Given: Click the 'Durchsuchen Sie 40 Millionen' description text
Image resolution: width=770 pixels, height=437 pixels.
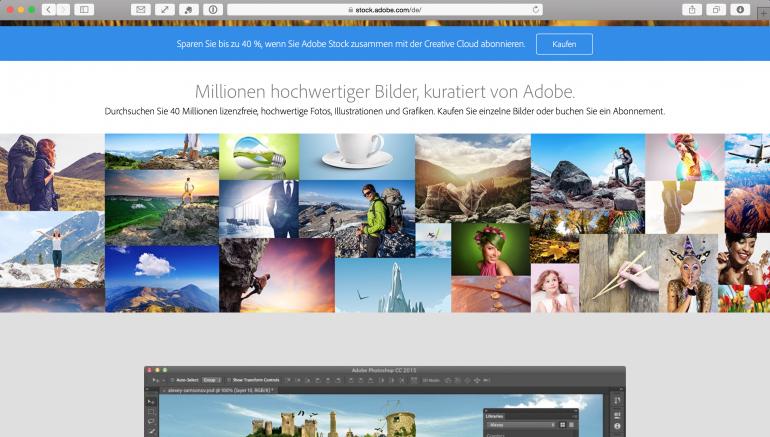Looking at the screenshot, I should coord(385,111).
